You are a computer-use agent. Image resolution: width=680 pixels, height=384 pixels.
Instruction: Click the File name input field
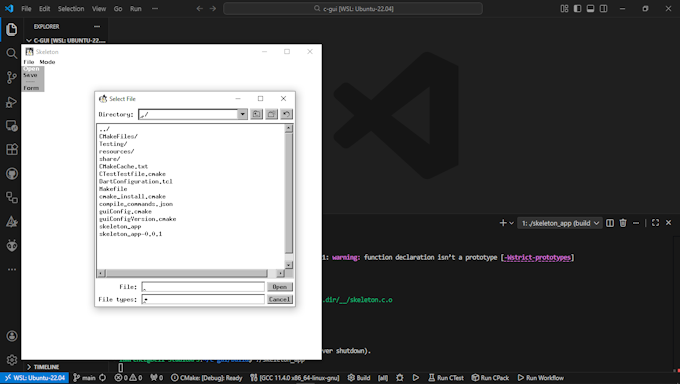pos(203,287)
